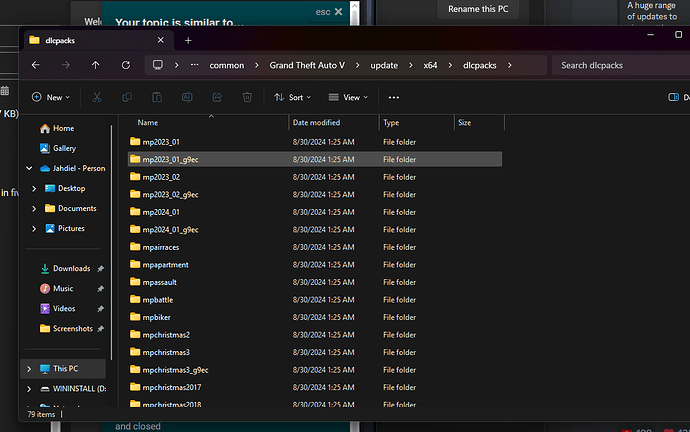Expand the Desktop tree node
Image resolution: width=690 pixels, height=432 pixels.
tap(34, 188)
